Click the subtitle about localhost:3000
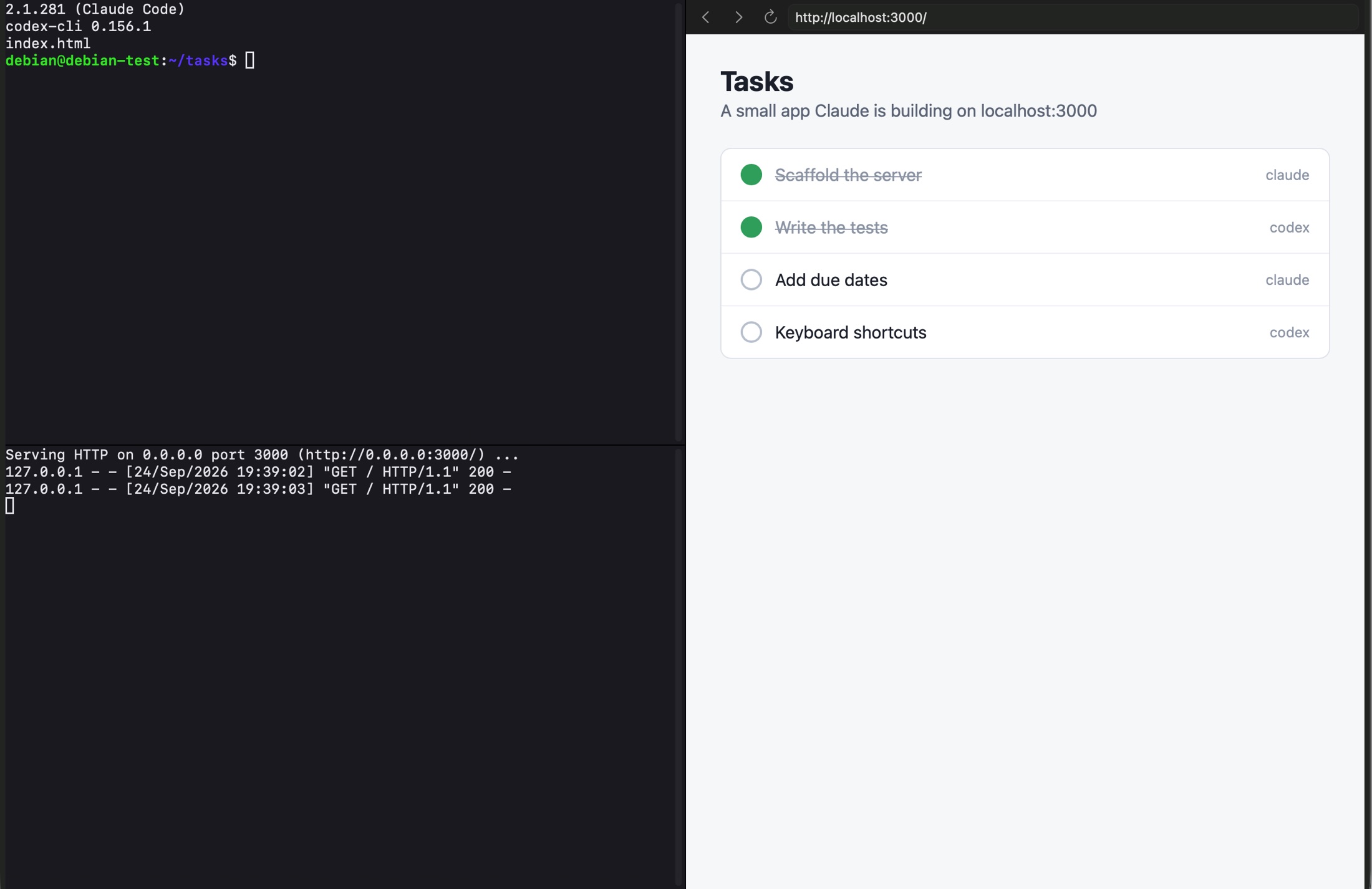This screenshot has height=889, width=1372. (909, 111)
